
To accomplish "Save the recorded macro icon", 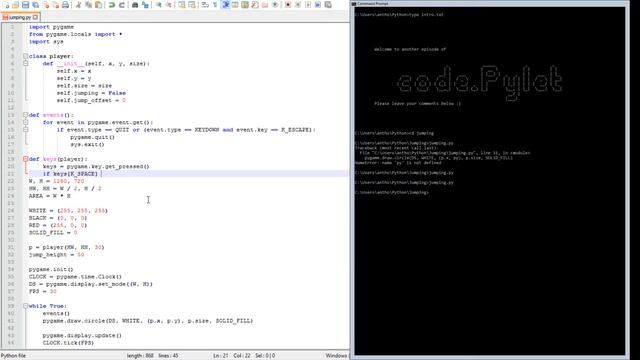I will tap(328, 5).
